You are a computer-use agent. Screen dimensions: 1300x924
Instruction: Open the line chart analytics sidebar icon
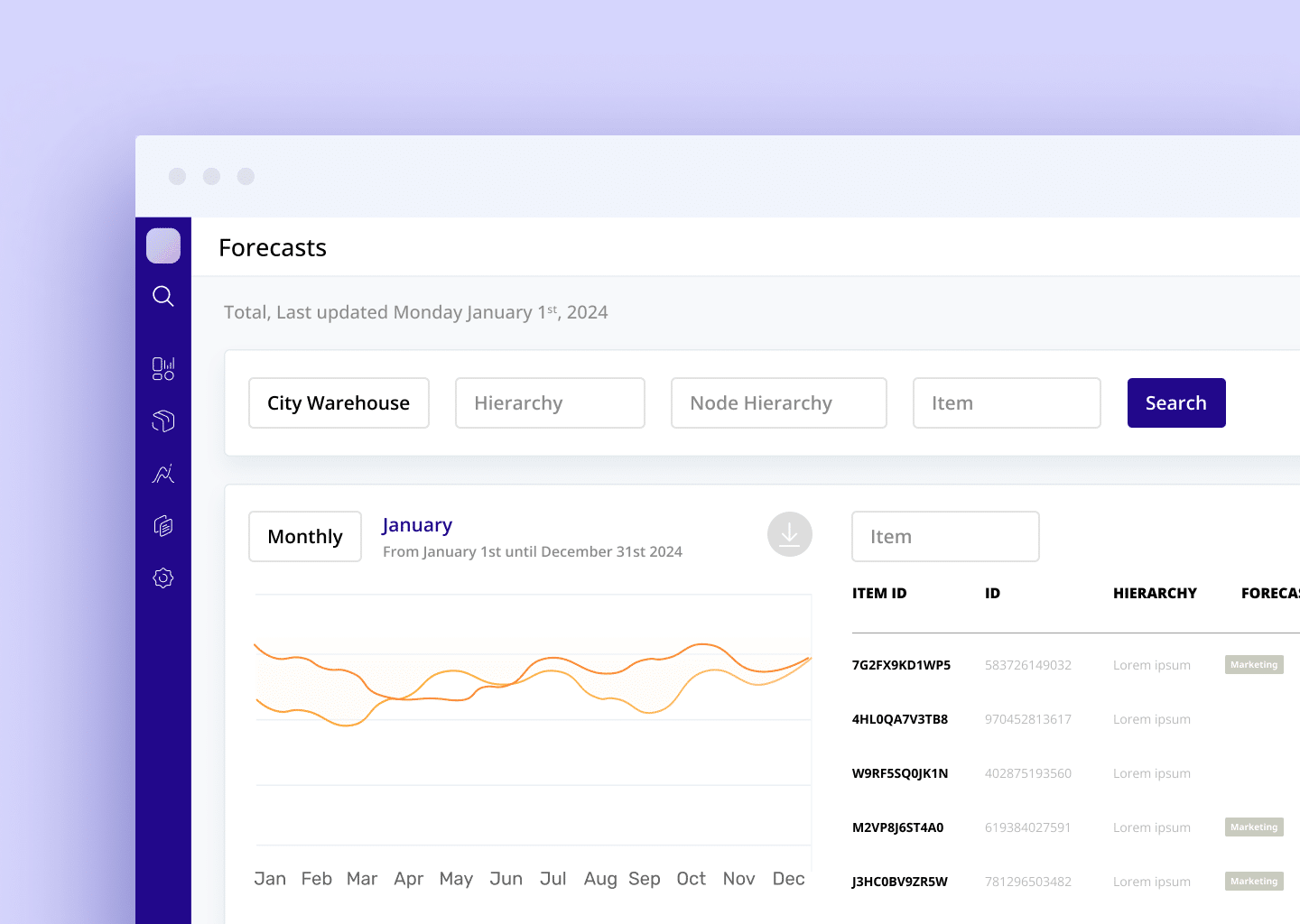[x=163, y=474]
